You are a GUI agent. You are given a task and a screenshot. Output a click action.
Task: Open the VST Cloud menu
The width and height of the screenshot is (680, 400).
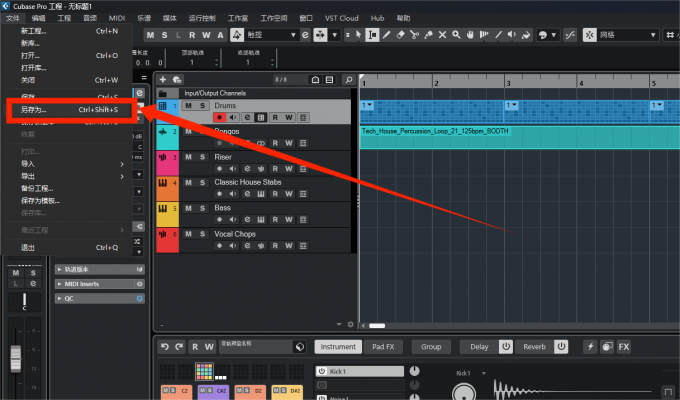tap(342, 18)
